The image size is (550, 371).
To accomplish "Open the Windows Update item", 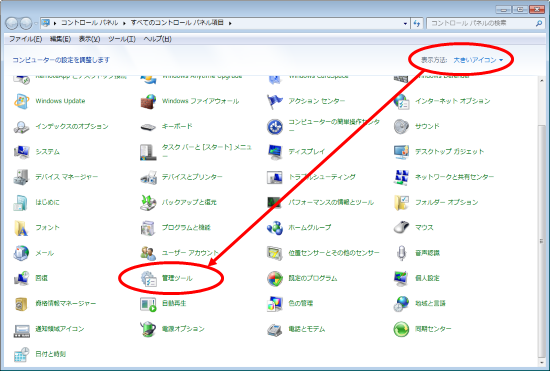I will tap(49, 101).
